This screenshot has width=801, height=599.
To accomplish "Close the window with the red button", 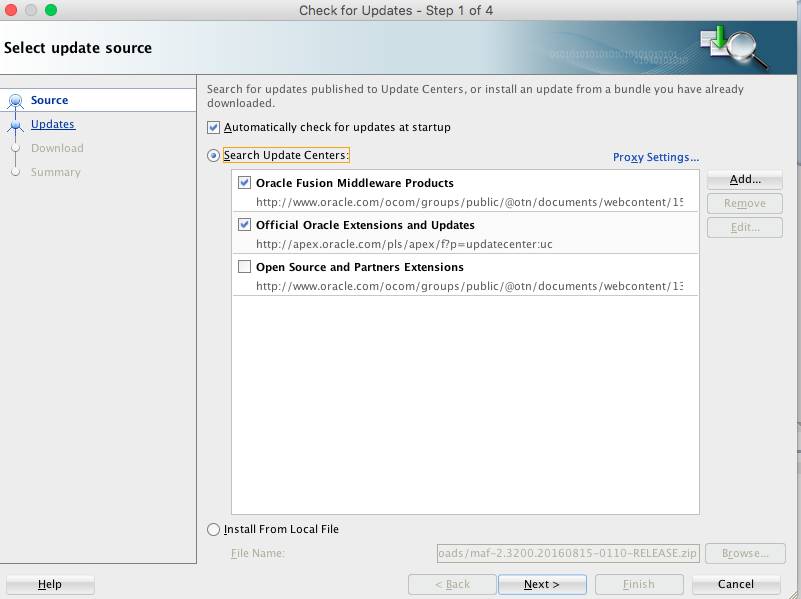I will pyautogui.click(x=11, y=10).
